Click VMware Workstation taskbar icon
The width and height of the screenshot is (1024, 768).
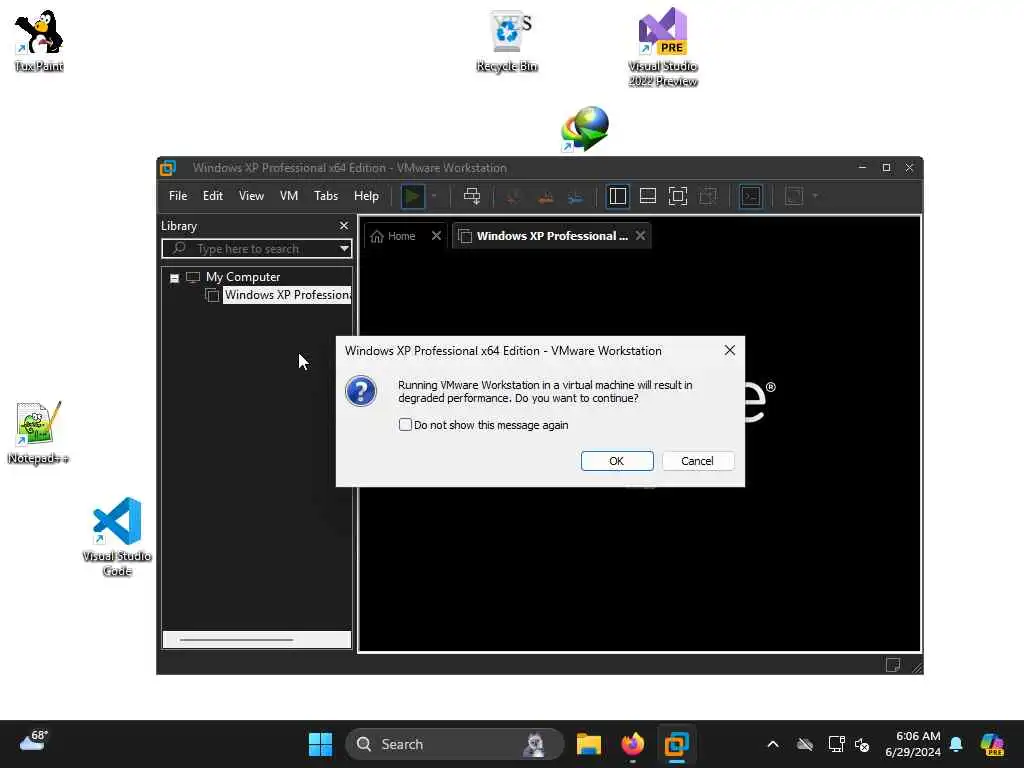coord(677,744)
